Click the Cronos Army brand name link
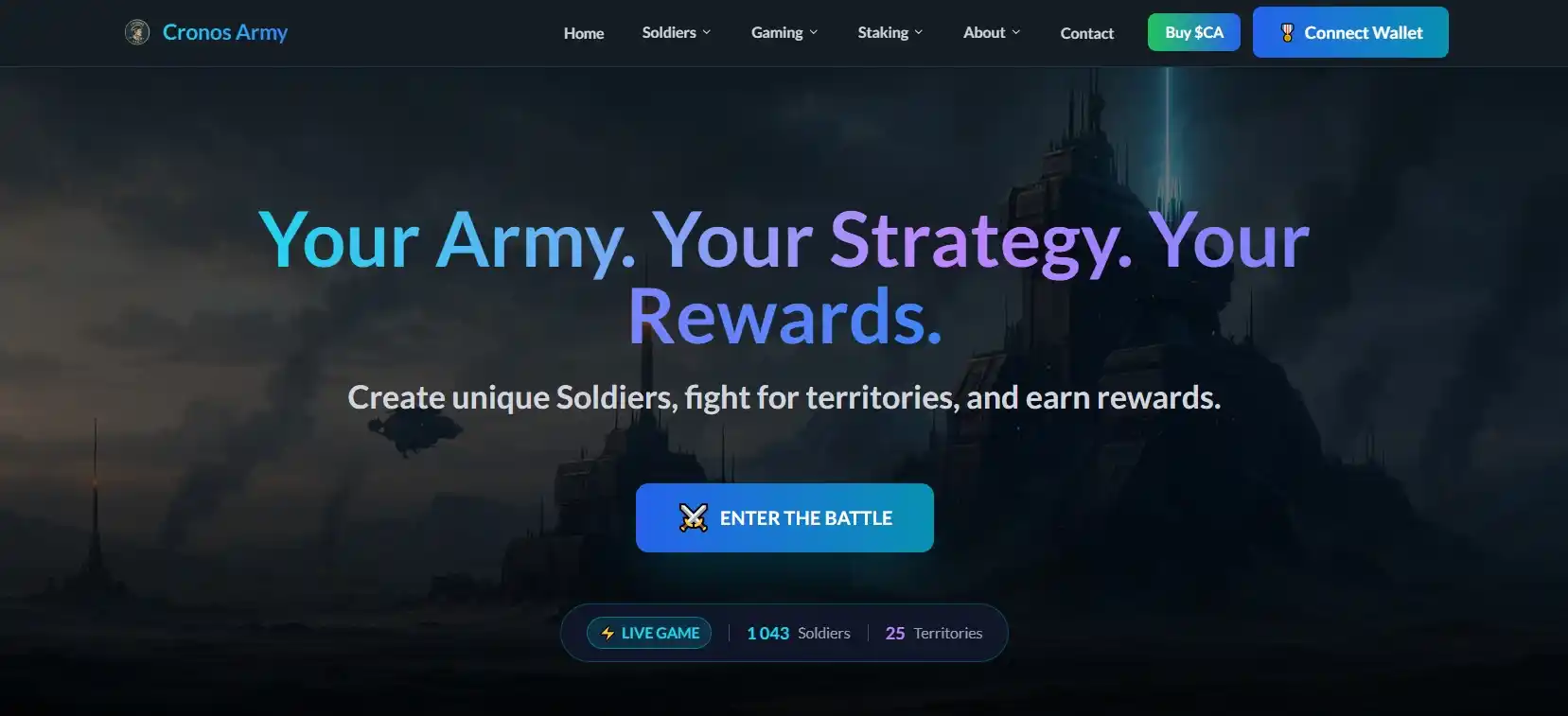The height and width of the screenshot is (716, 1568). [225, 32]
